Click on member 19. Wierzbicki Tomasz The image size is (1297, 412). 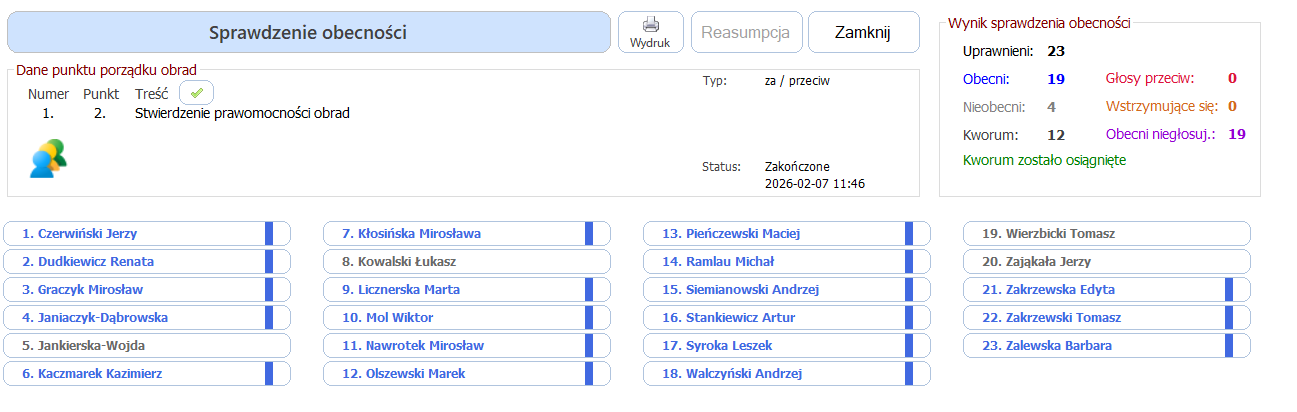point(1049,234)
